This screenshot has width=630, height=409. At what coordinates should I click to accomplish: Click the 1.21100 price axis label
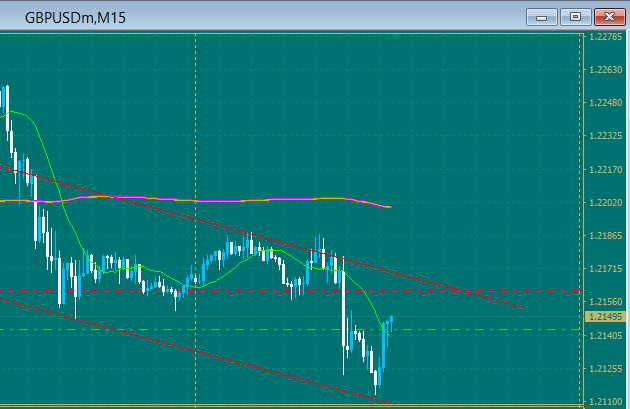605,401
